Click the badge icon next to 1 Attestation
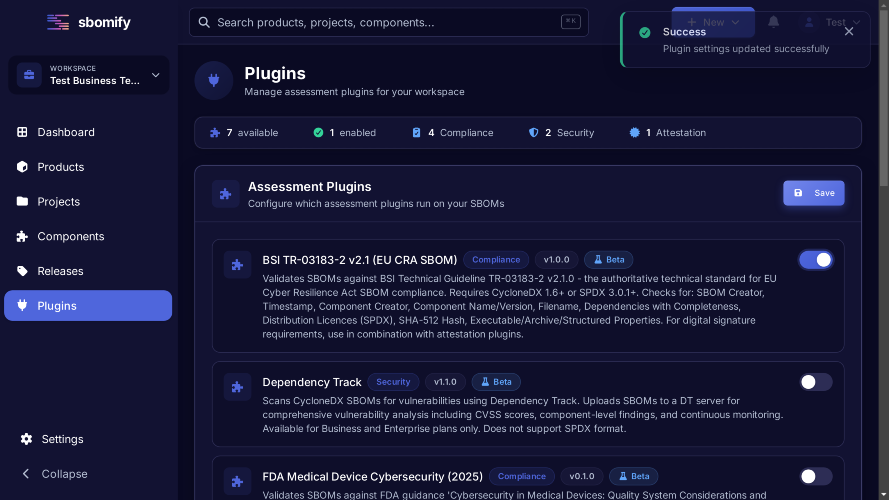This screenshot has width=889, height=500. (x=634, y=133)
